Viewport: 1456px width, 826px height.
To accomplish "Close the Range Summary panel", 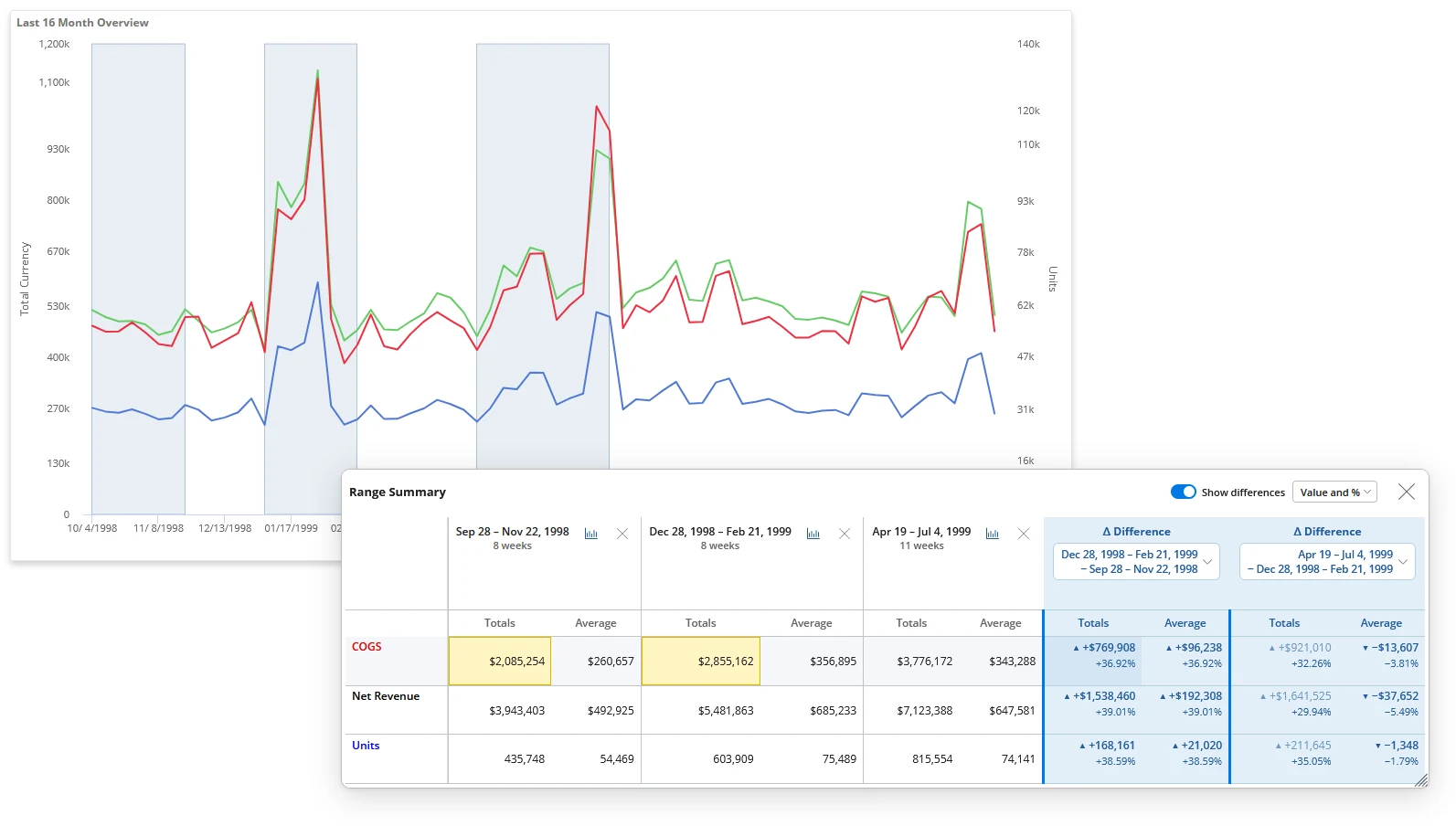I will point(1407,492).
